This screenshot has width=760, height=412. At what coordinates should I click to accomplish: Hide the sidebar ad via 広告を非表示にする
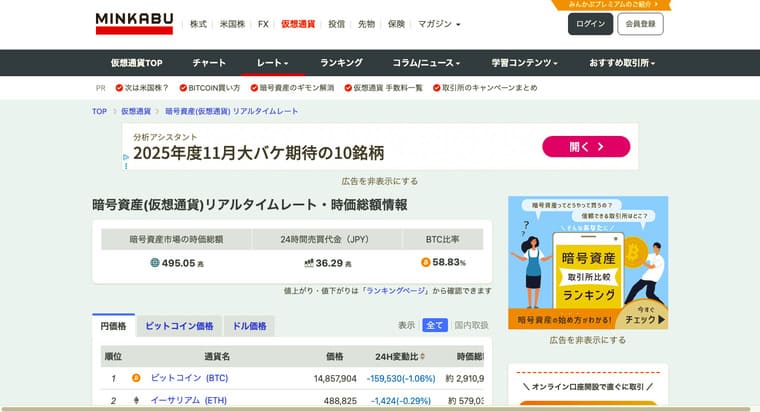(587, 340)
